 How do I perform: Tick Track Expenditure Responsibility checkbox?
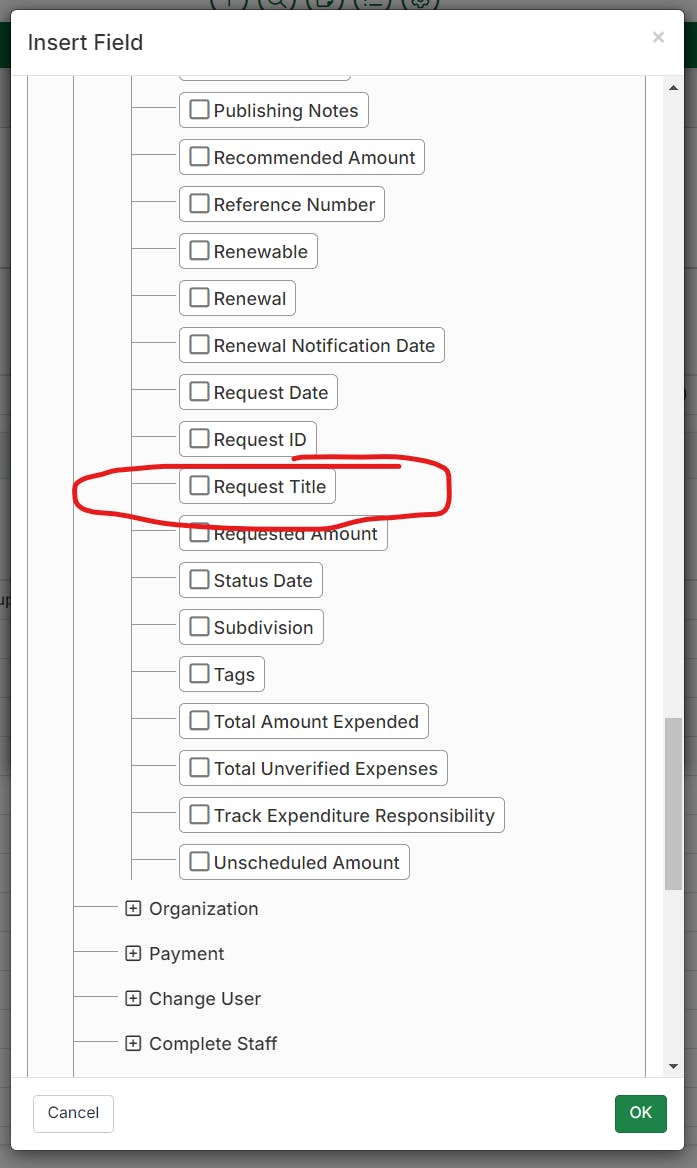(x=200, y=815)
